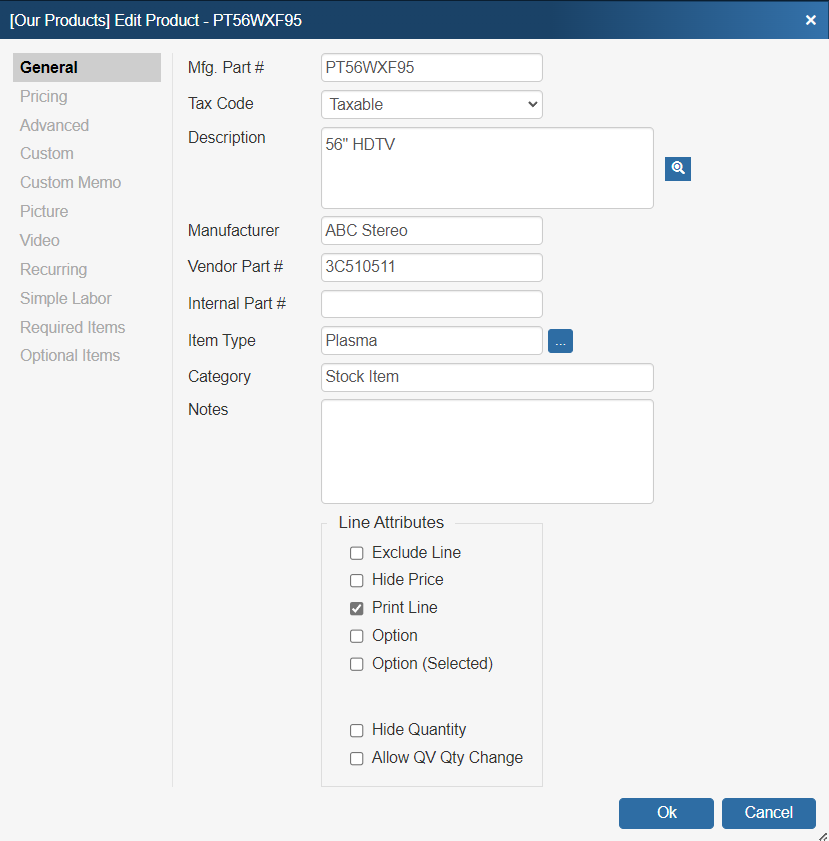The height and width of the screenshot is (841, 829).
Task: Select the Required Items tab
Action: (x=72, y=327)
